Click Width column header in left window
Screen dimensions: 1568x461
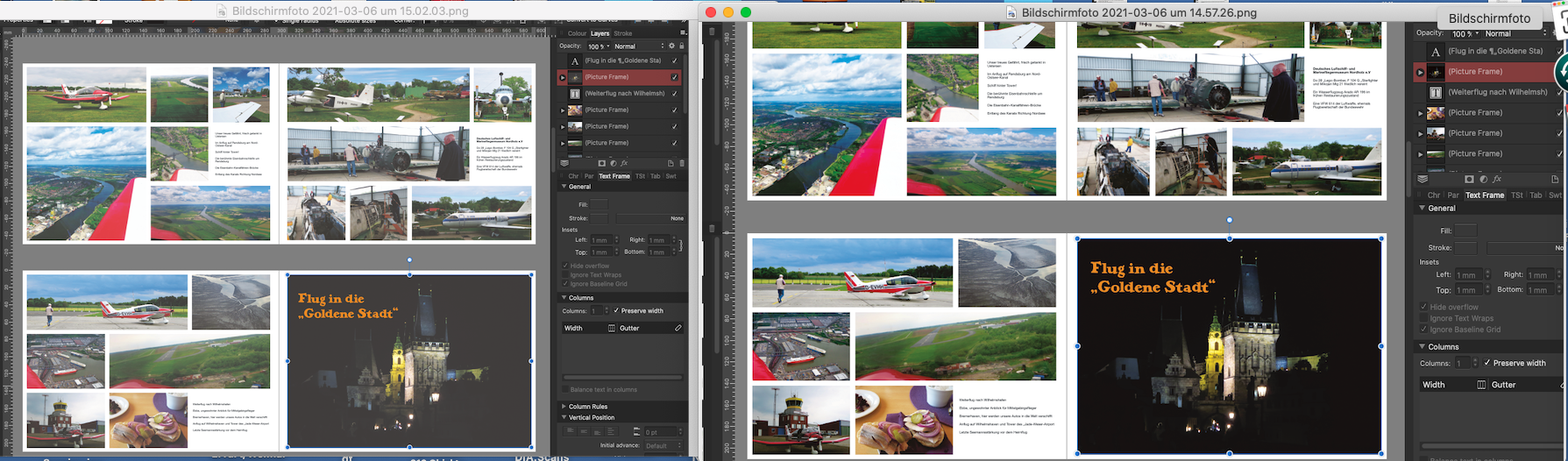pyautogui.click(x=573, y=328)
